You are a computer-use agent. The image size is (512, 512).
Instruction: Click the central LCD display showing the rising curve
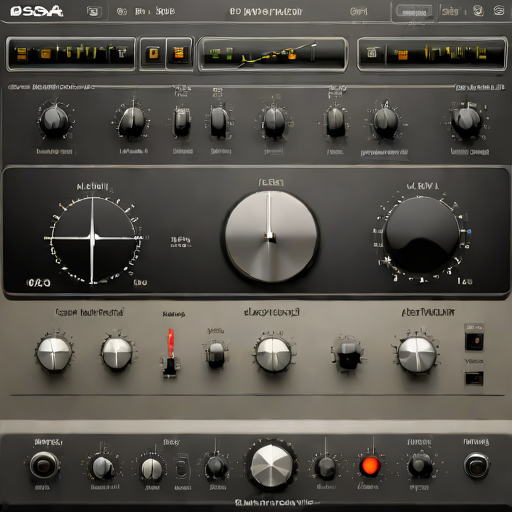click(273, 54)
